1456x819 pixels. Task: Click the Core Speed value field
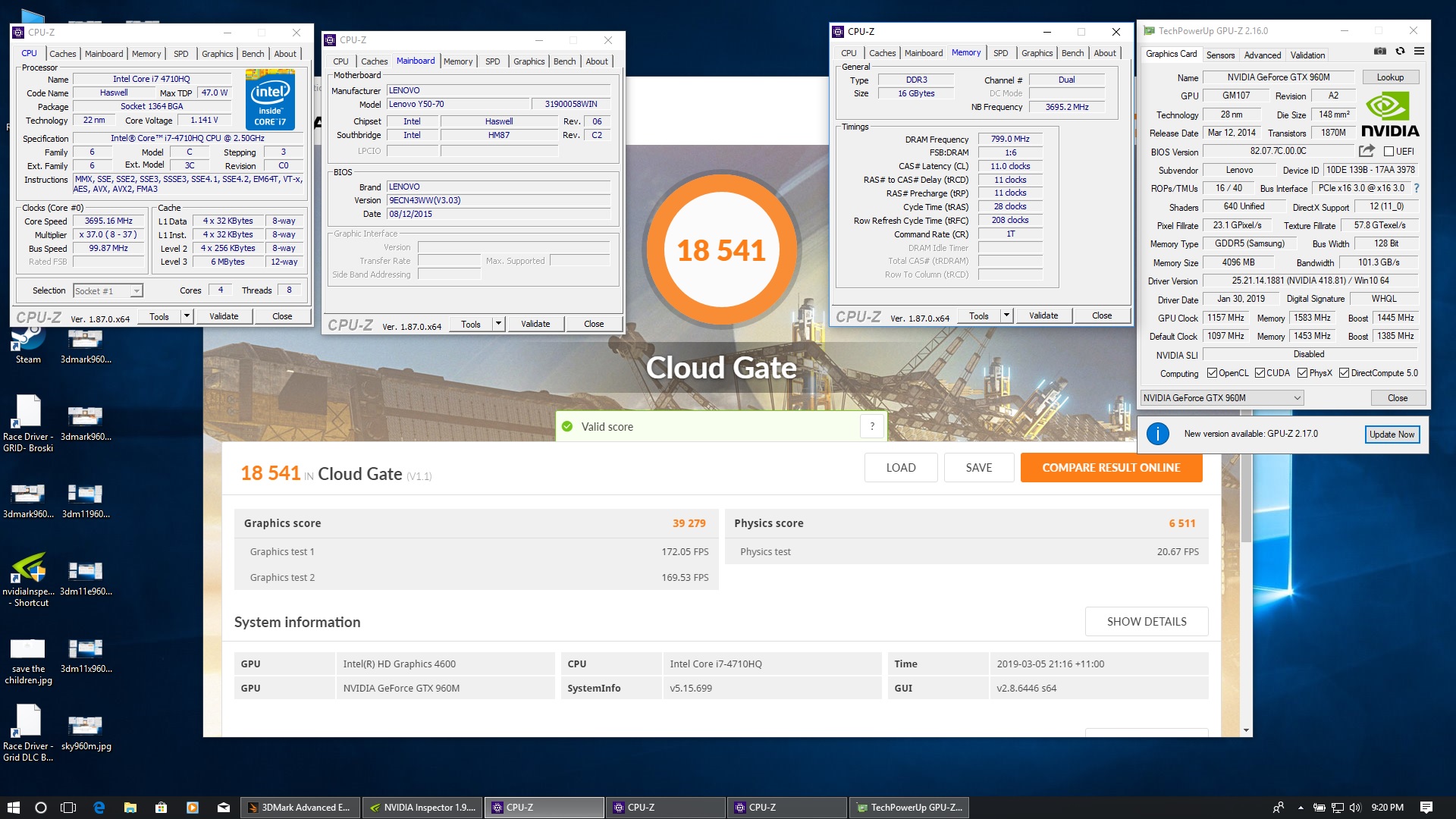(x=108, y=221)
